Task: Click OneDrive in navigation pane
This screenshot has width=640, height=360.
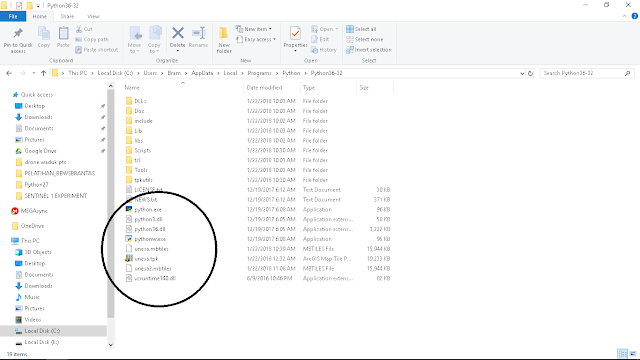Action: tap(32, 226)
